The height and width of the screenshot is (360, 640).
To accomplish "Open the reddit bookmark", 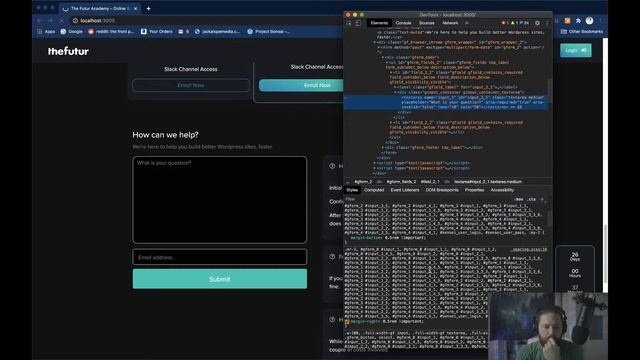I will pos(111,31).
